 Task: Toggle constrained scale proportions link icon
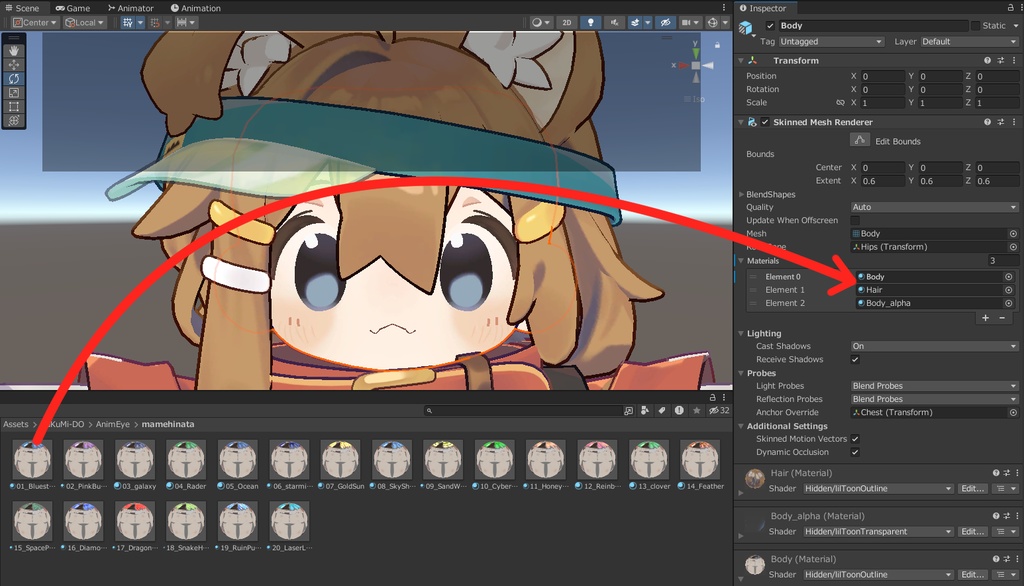coord(840,103)
